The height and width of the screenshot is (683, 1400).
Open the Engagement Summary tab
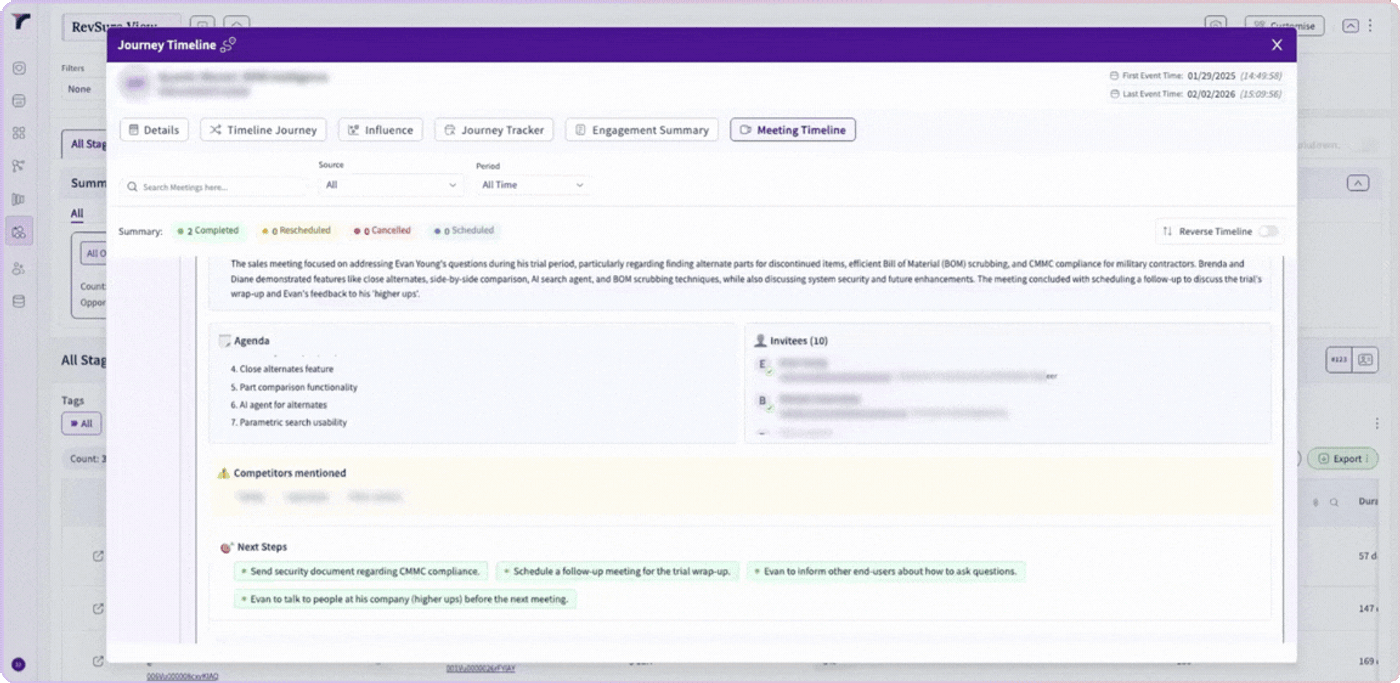click(x=641, y=130)
